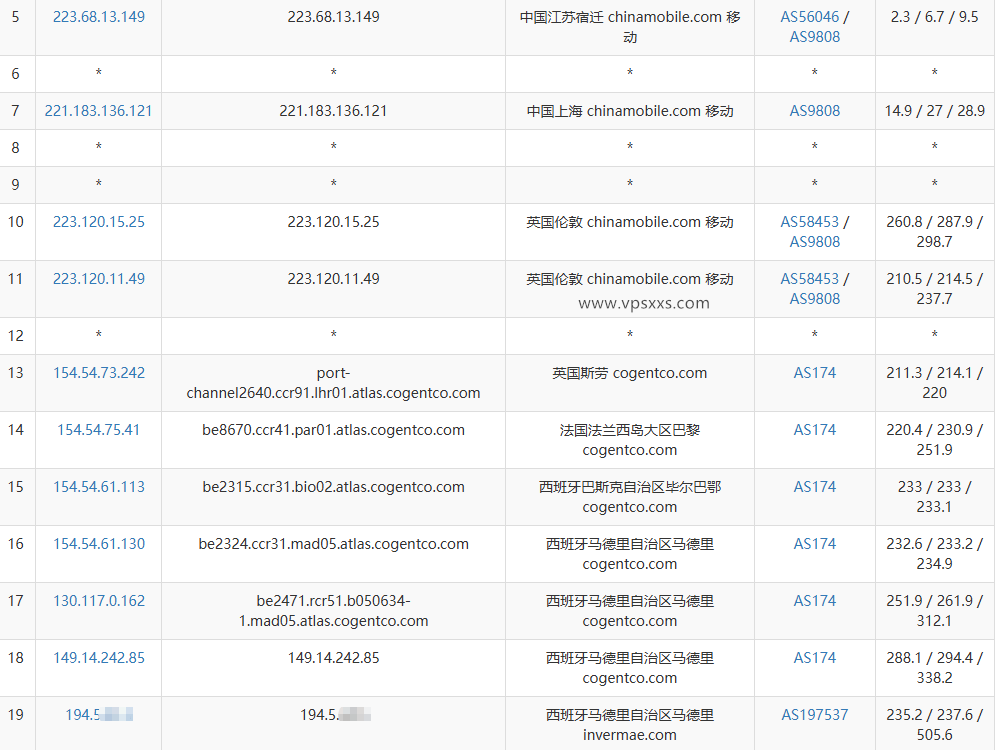Open IP link 223.120.15.25
Screen dimensions: 995x750
tap(98, 222)
